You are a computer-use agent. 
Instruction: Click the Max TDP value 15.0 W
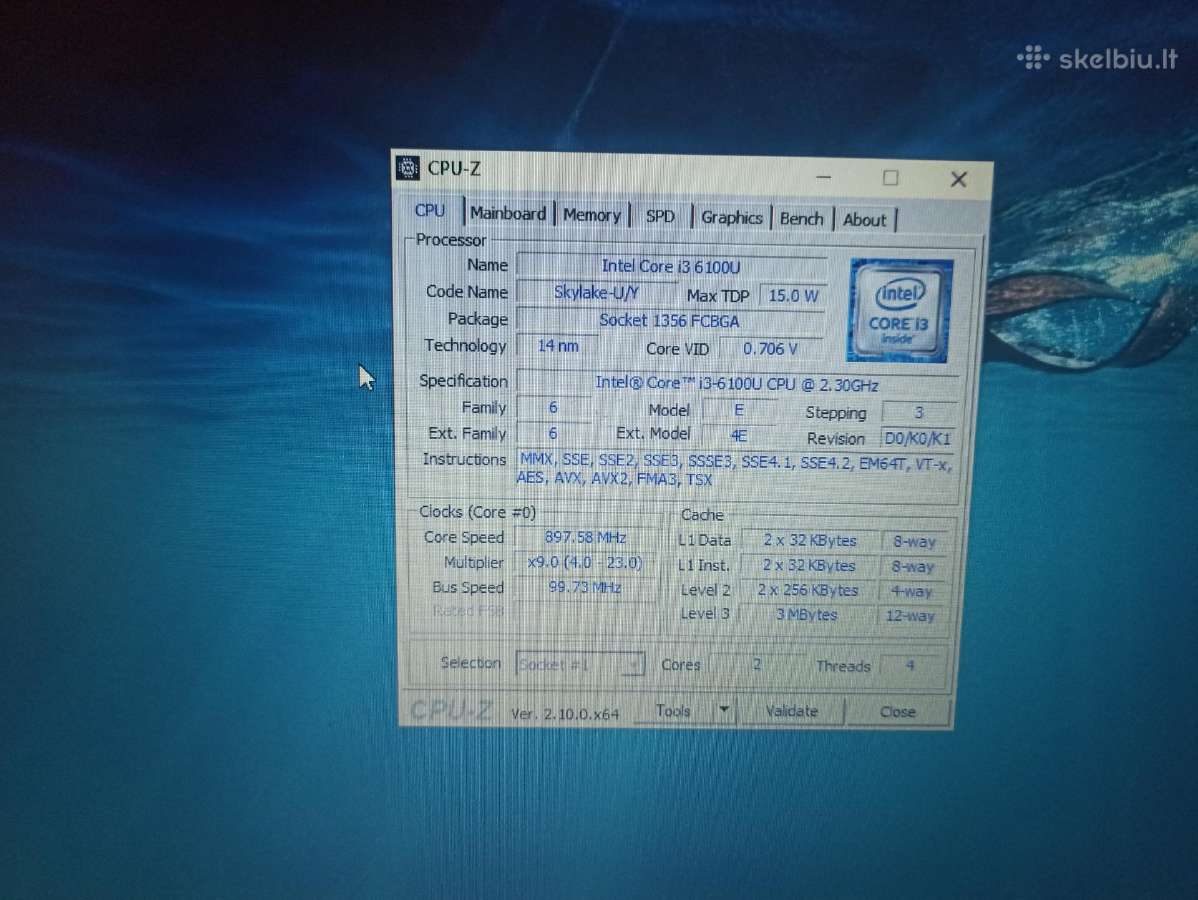793,296
